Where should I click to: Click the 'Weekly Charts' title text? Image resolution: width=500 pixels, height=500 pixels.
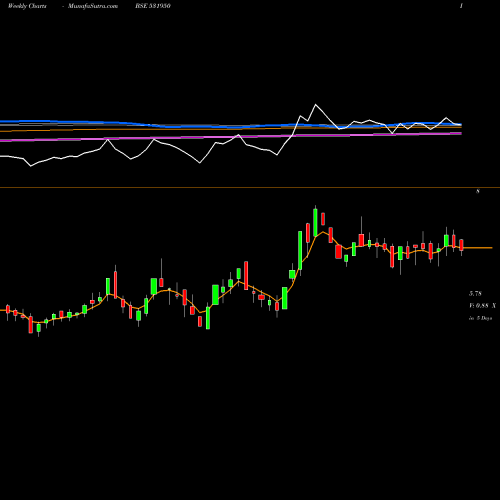27,6
